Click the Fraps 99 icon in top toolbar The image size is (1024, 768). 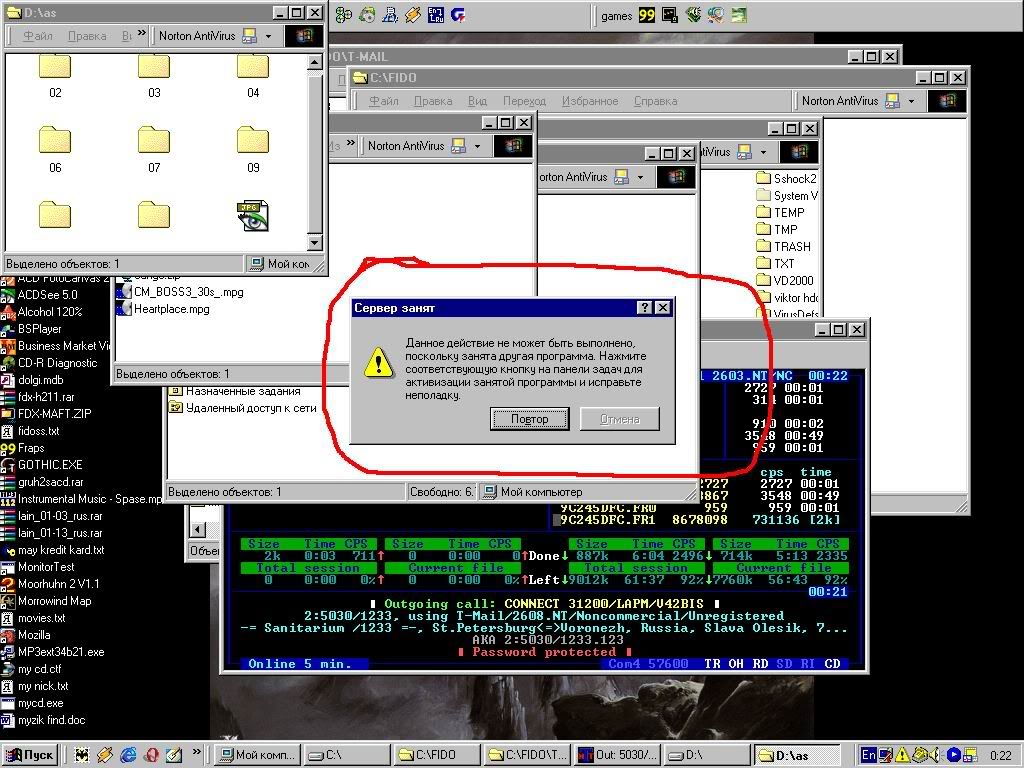pyautogui.click(x=647, y=15)
